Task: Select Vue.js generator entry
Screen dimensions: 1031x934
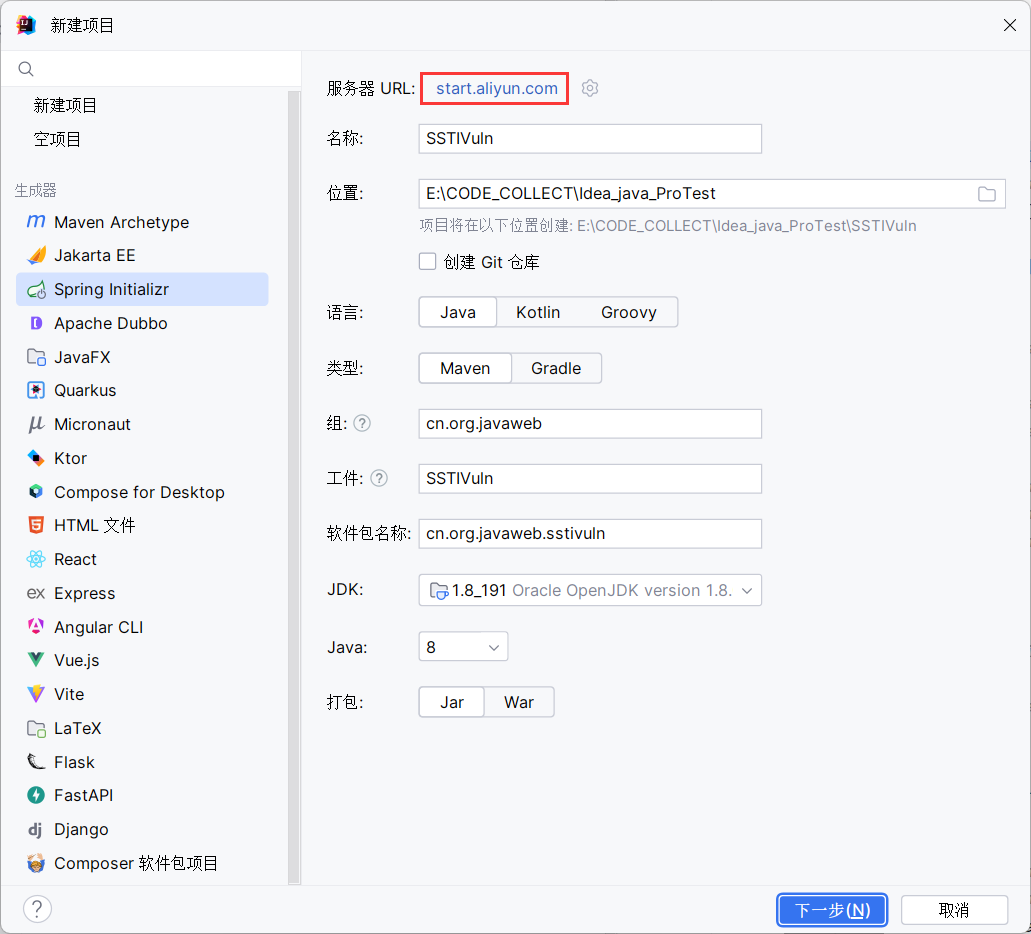Action: pyautogui.click(x=142, y=660)
